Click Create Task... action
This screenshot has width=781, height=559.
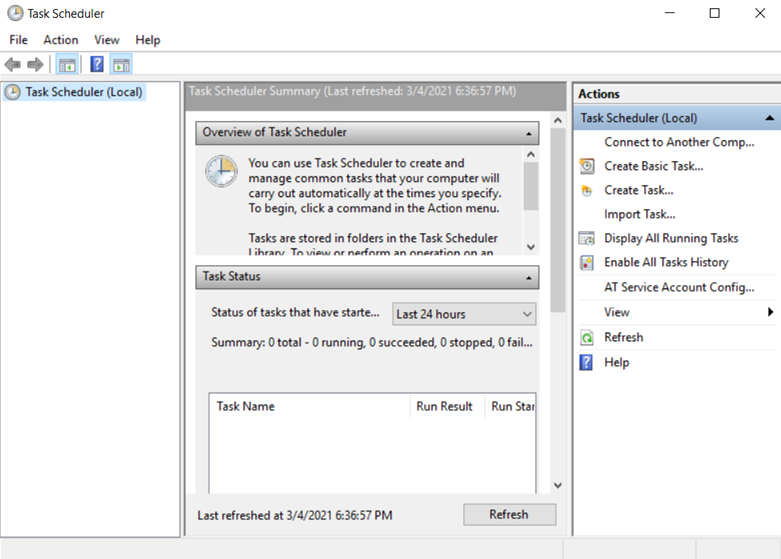(639, 190)
